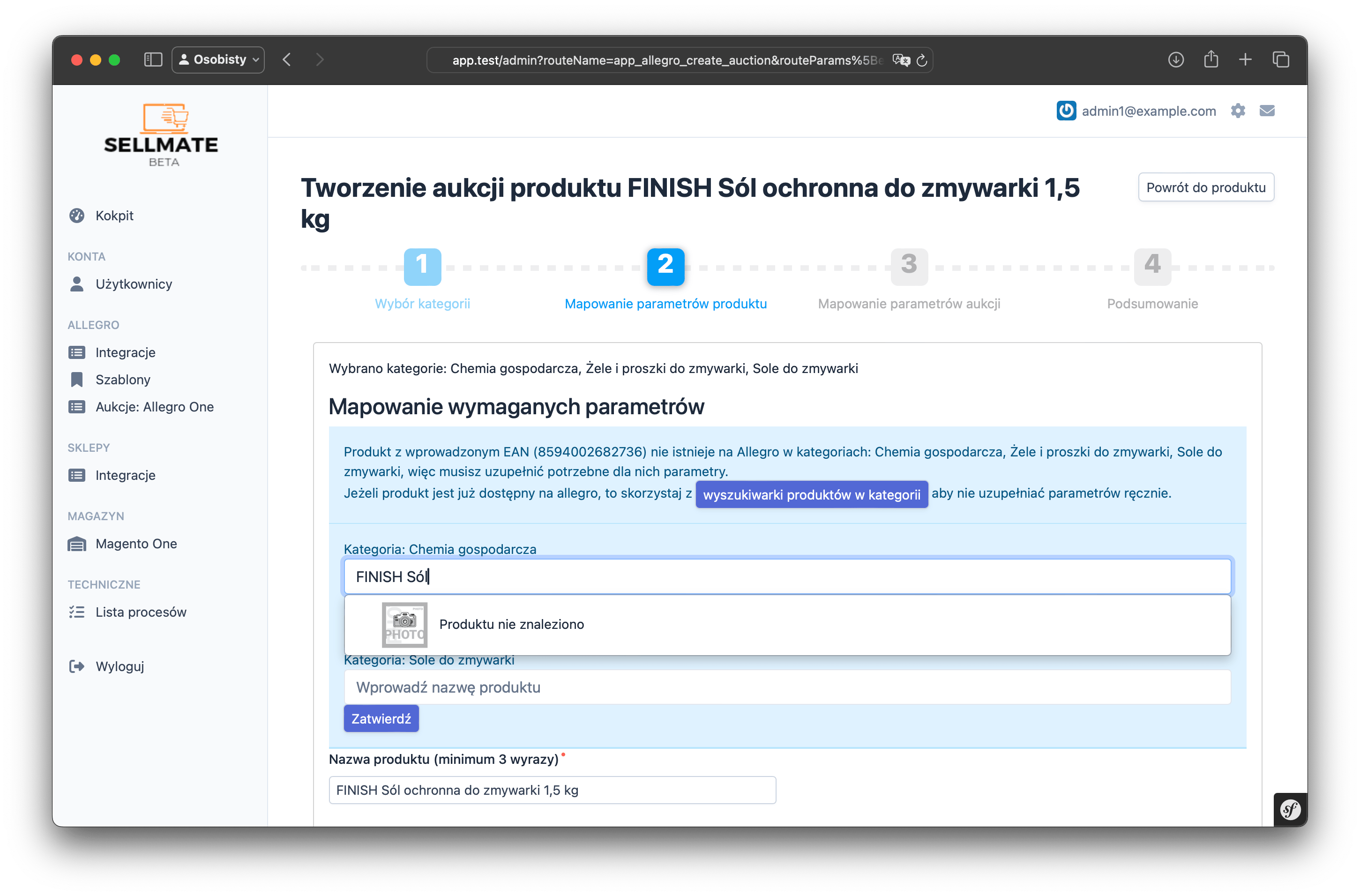Open the messages envelope icon

coord(1267,111)
